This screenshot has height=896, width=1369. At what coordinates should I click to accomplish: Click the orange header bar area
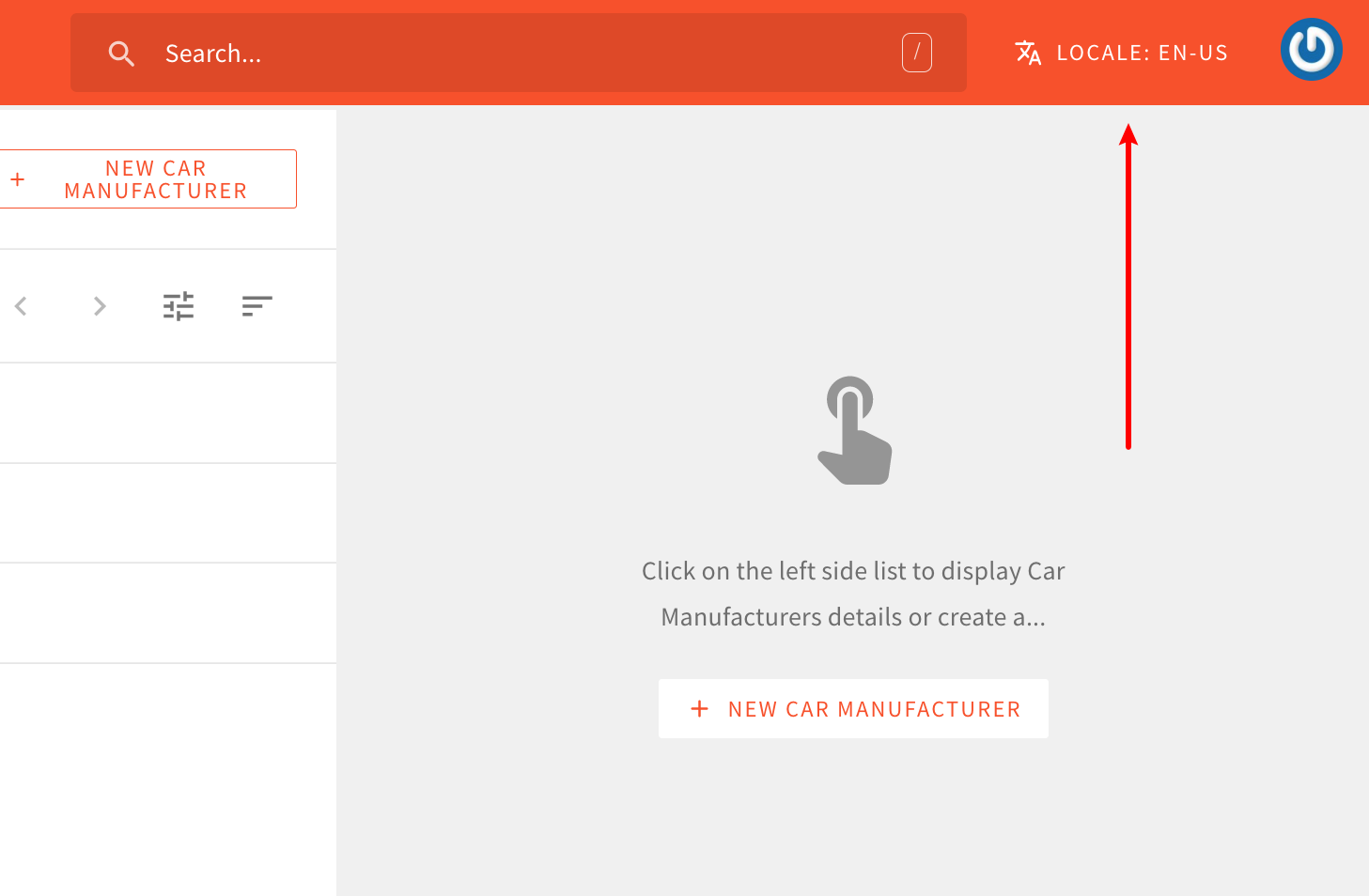[x=658, y=19]
